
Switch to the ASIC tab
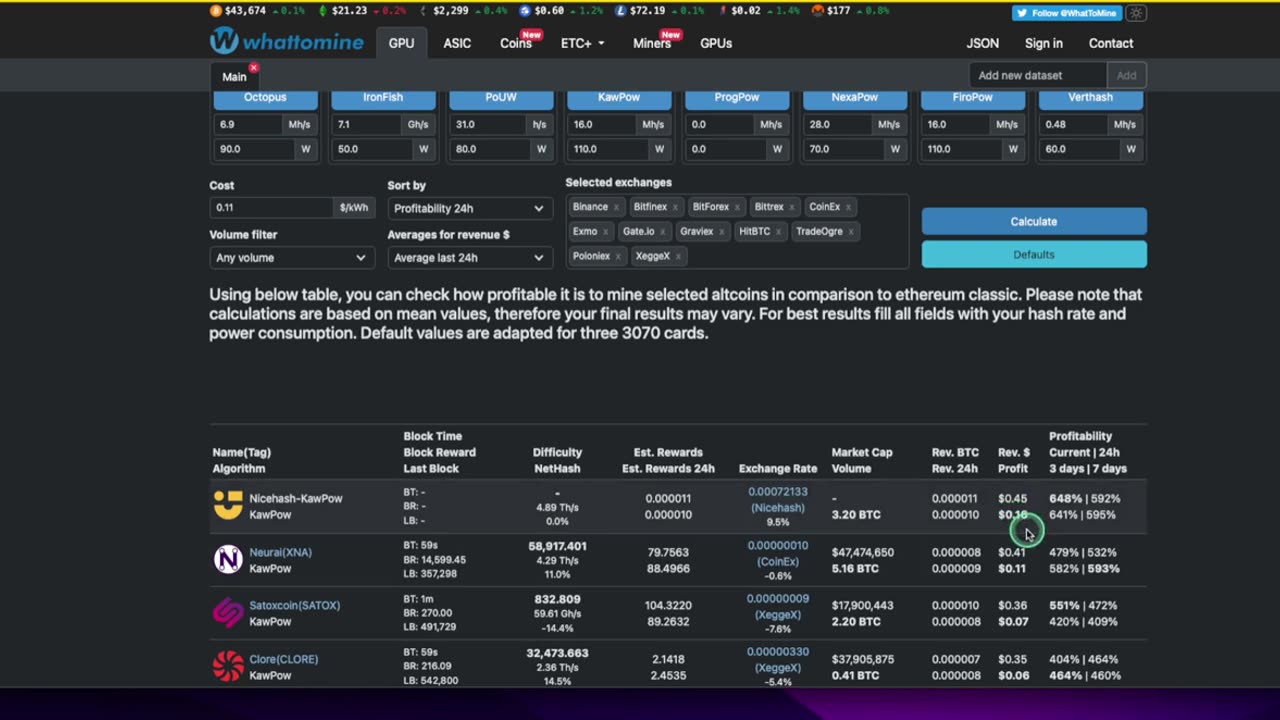457,43
